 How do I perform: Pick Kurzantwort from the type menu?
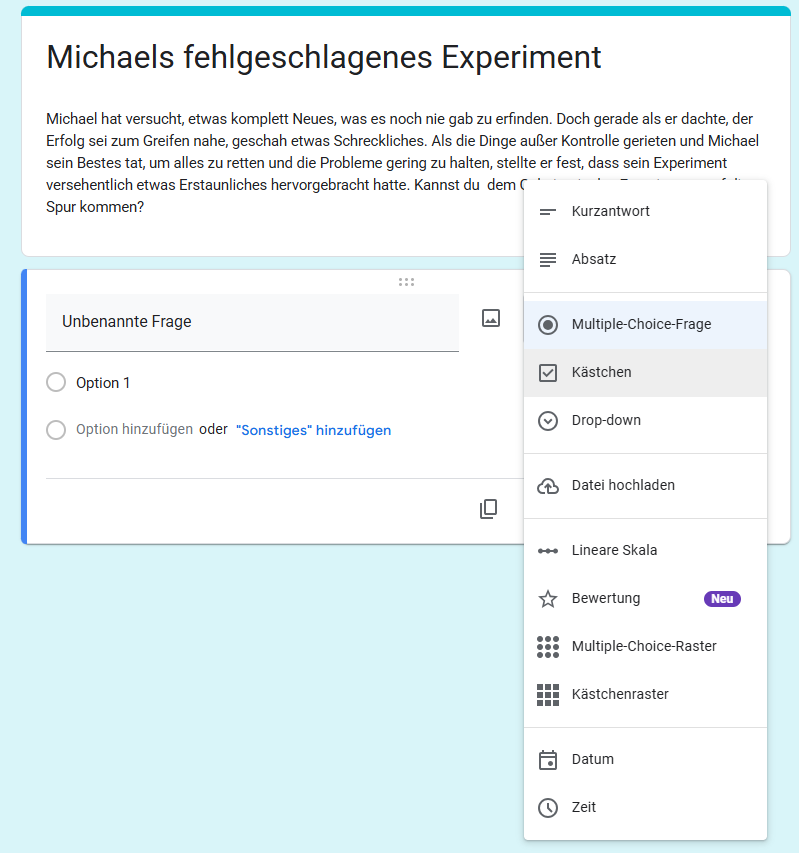pos(610,212)
